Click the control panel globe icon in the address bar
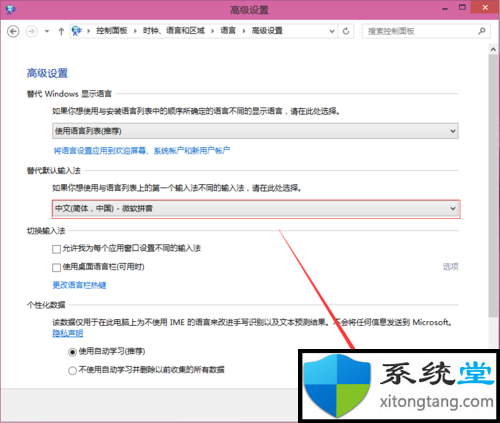This screenshot has height=423, width=500. pyautogui.click(x=77, y=31)
